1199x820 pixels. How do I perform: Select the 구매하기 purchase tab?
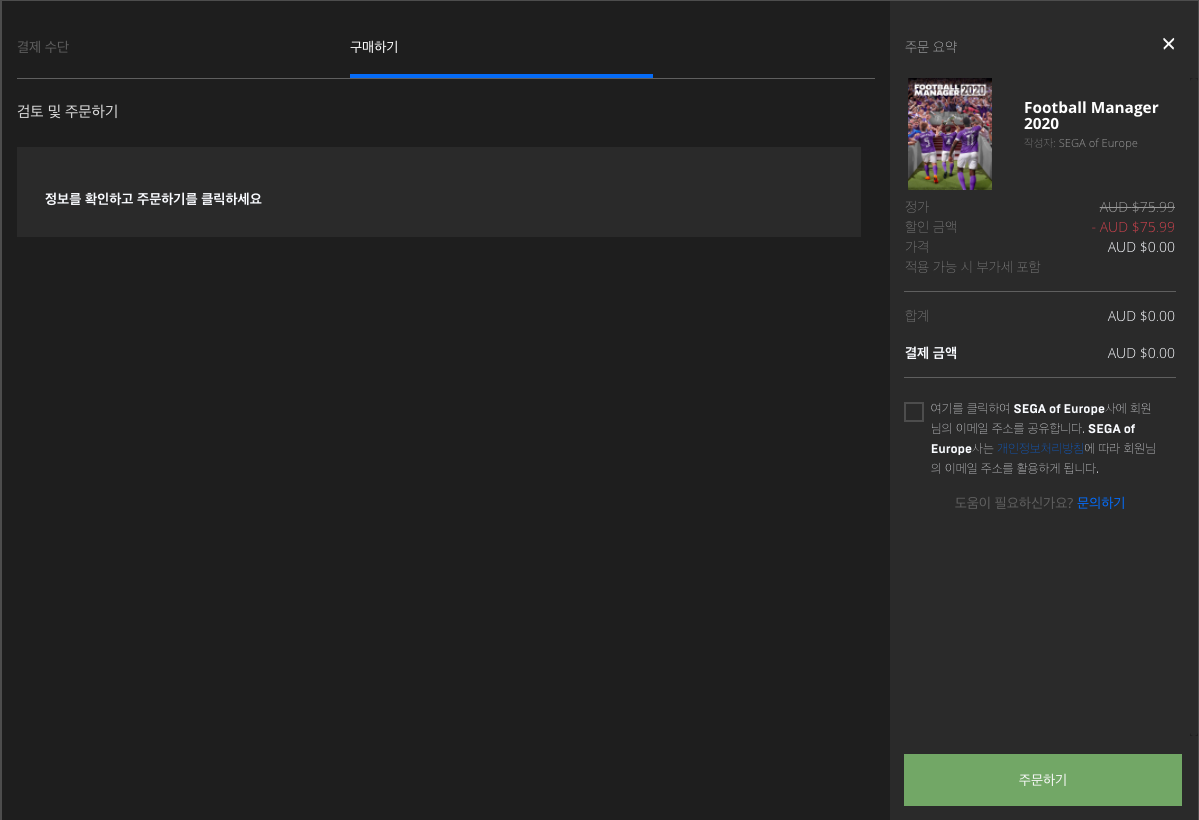click(x=374, y=47)
